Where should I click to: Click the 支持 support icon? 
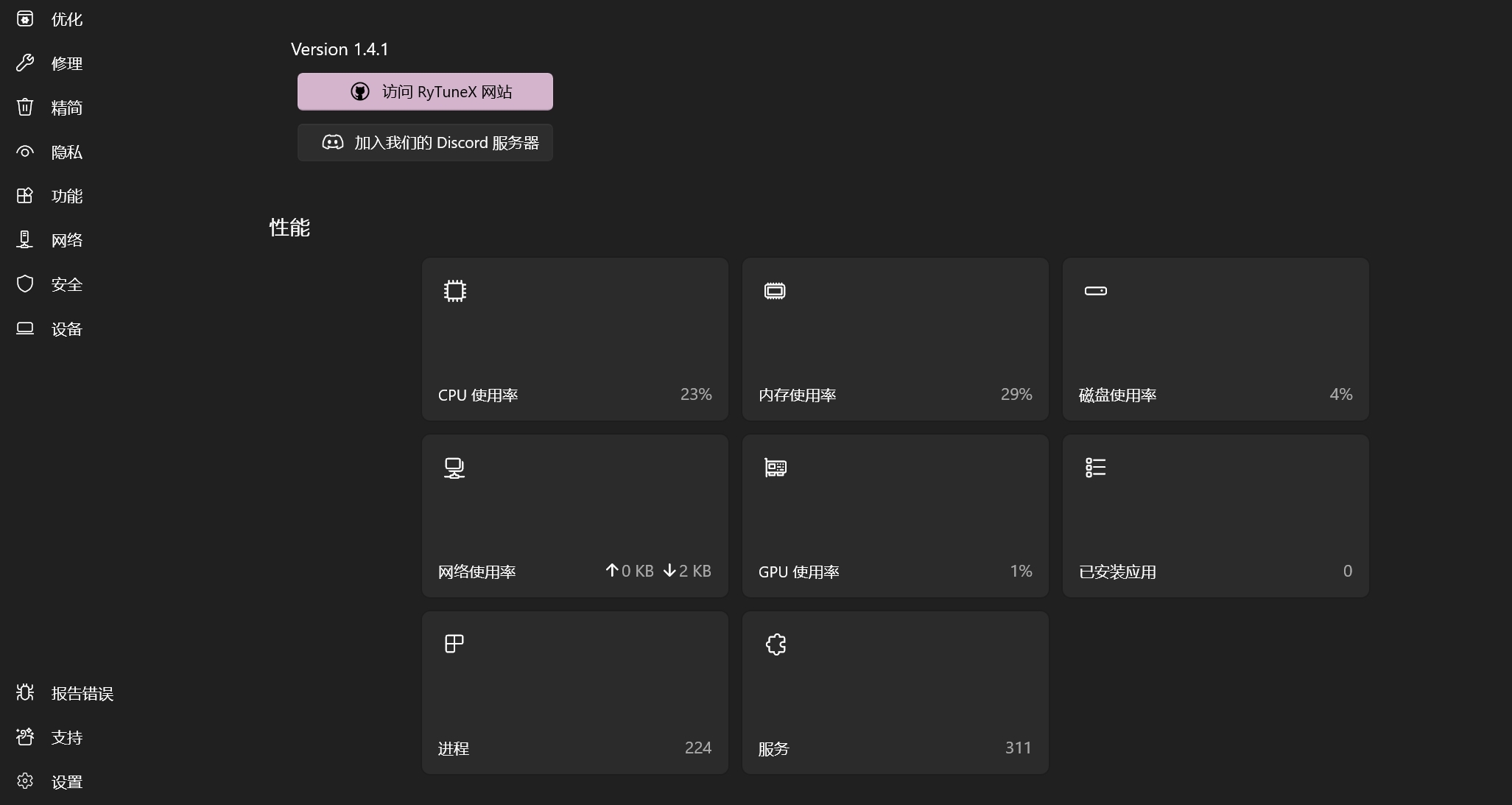point(25,737)
